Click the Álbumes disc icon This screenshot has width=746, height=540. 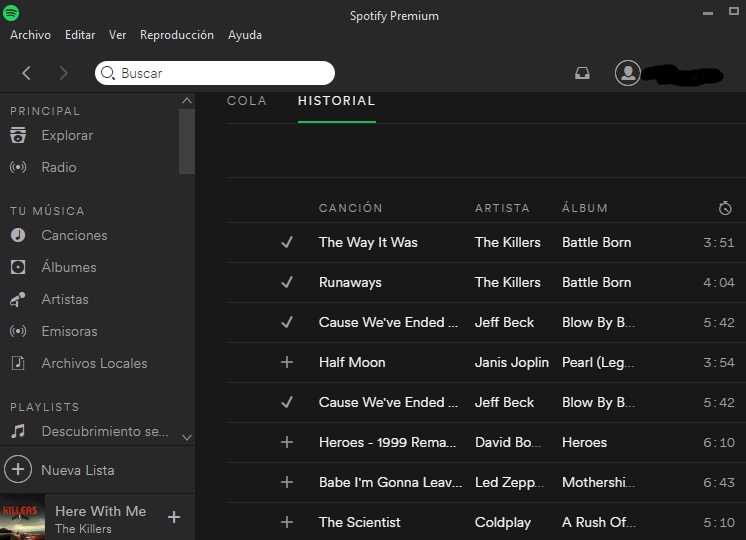(18, 267)
